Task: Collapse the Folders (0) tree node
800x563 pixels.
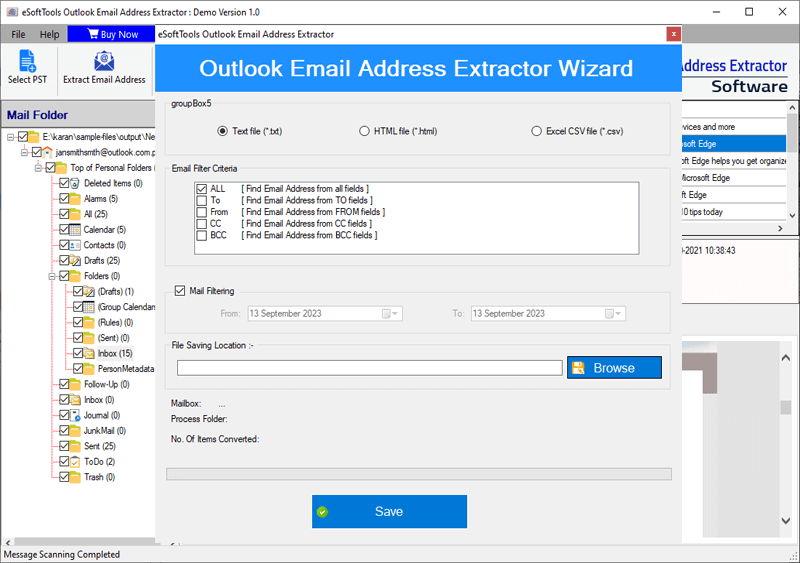Action: [52, 276]
